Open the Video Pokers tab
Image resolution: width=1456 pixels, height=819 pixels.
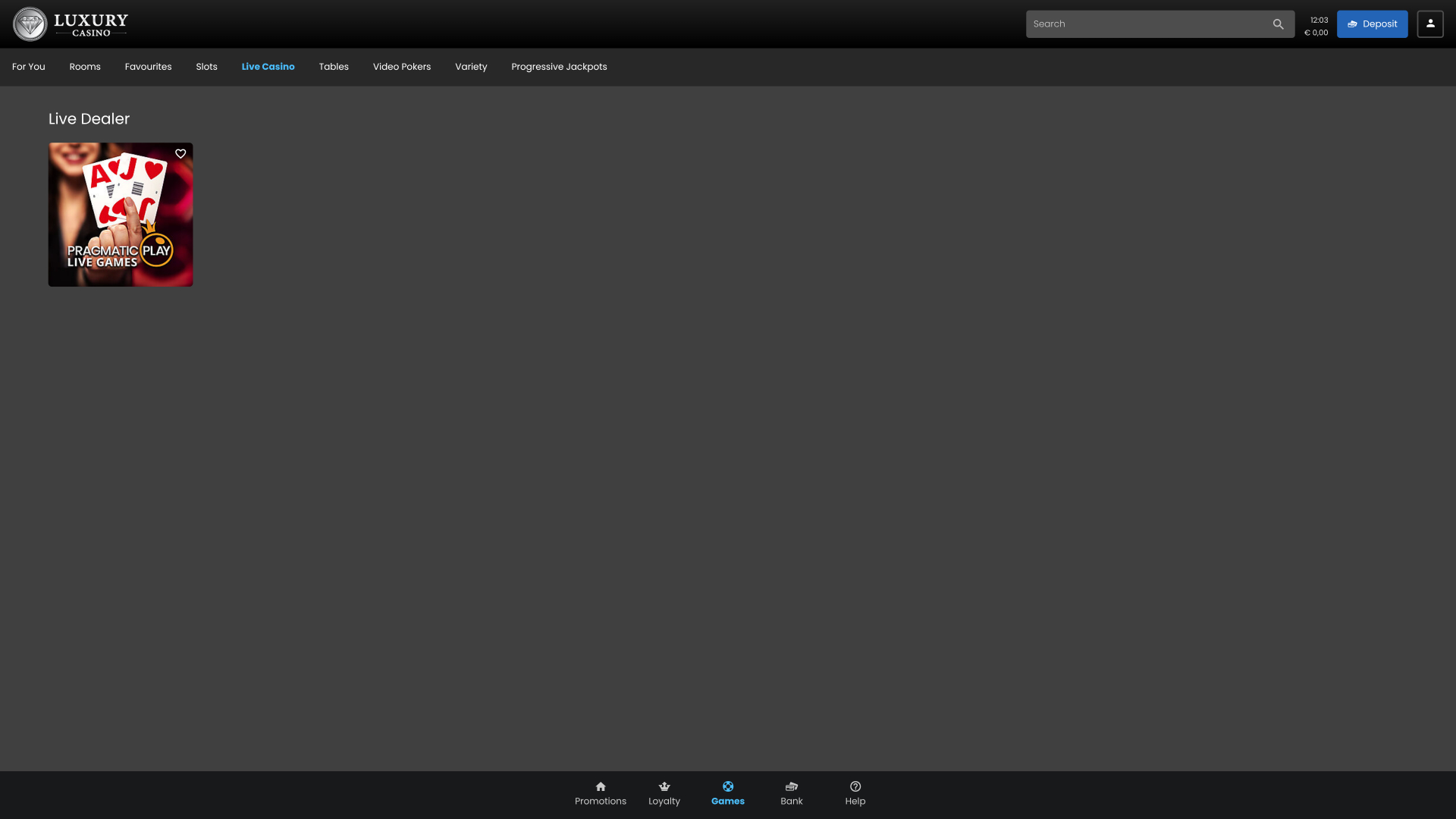click(x=401, y=67)
